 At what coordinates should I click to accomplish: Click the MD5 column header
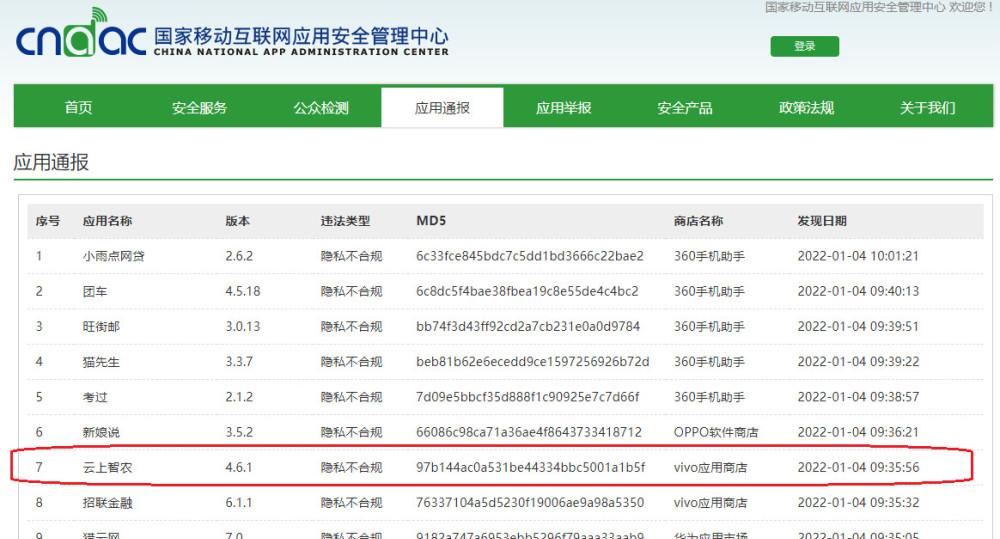click(431, 221)
